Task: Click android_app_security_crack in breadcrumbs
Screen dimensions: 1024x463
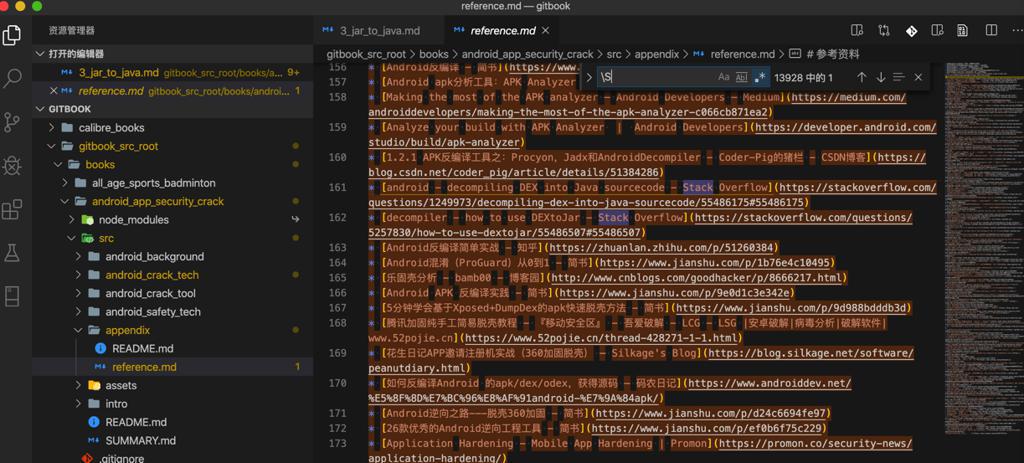Action: click(x=528, y=54)
